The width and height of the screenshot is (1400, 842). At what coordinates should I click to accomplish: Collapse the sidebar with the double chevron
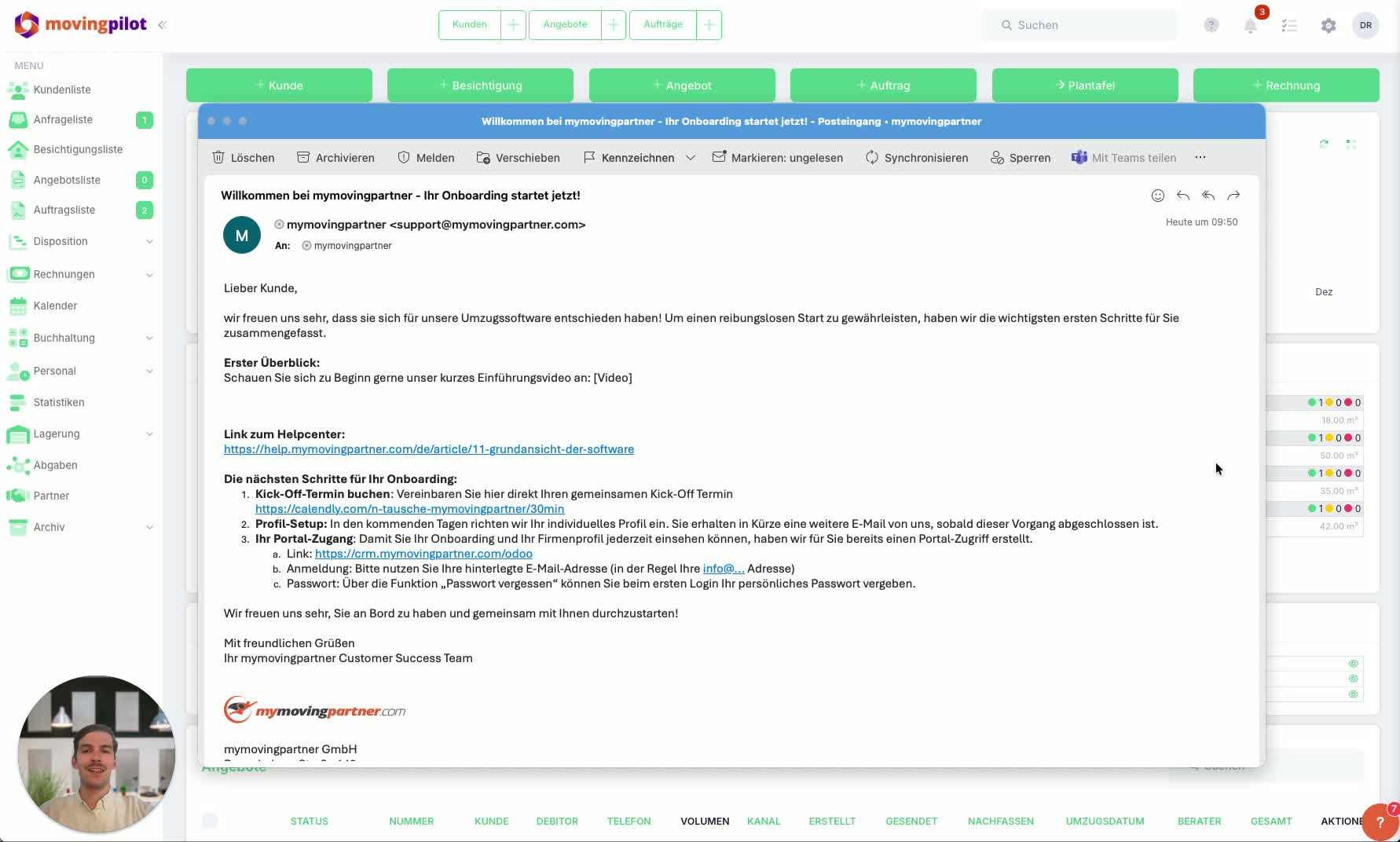[163, 25]
